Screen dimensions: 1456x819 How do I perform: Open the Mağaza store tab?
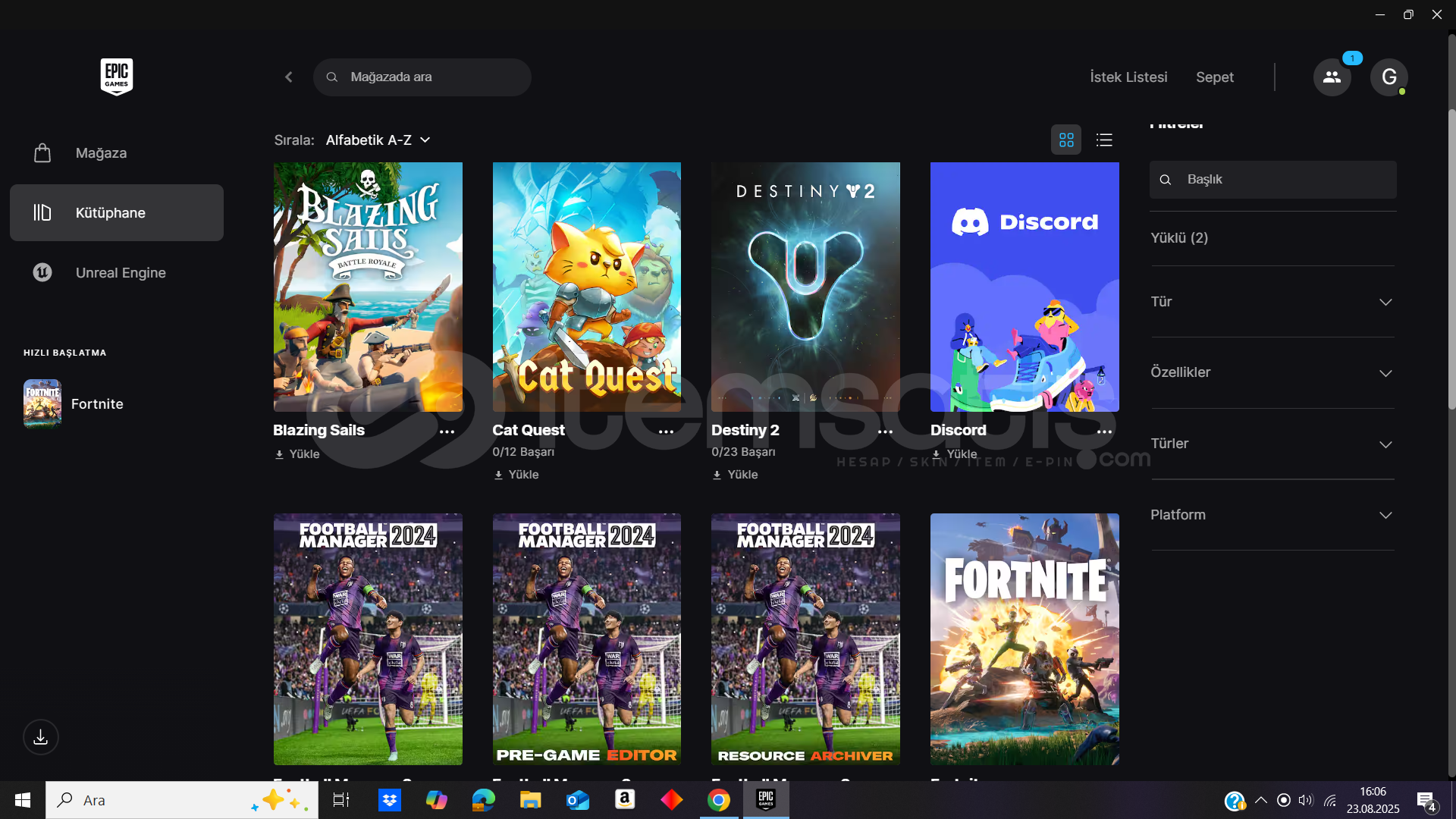click(117, 153)
